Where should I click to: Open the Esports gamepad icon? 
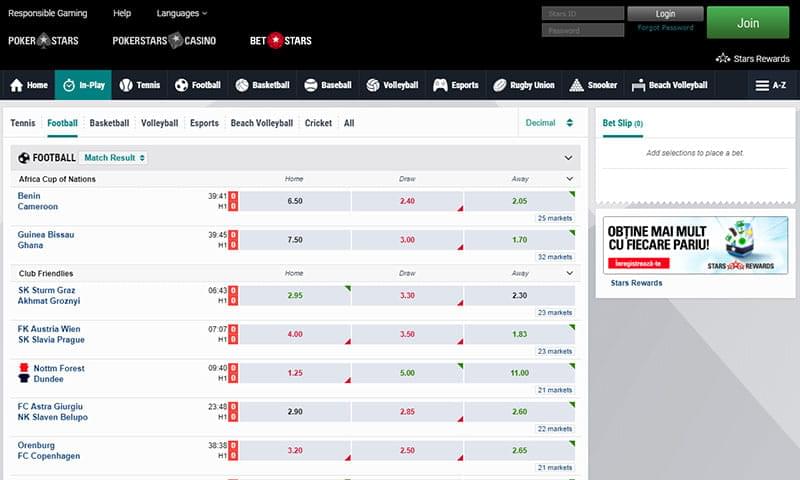click(x=440, y=85)
